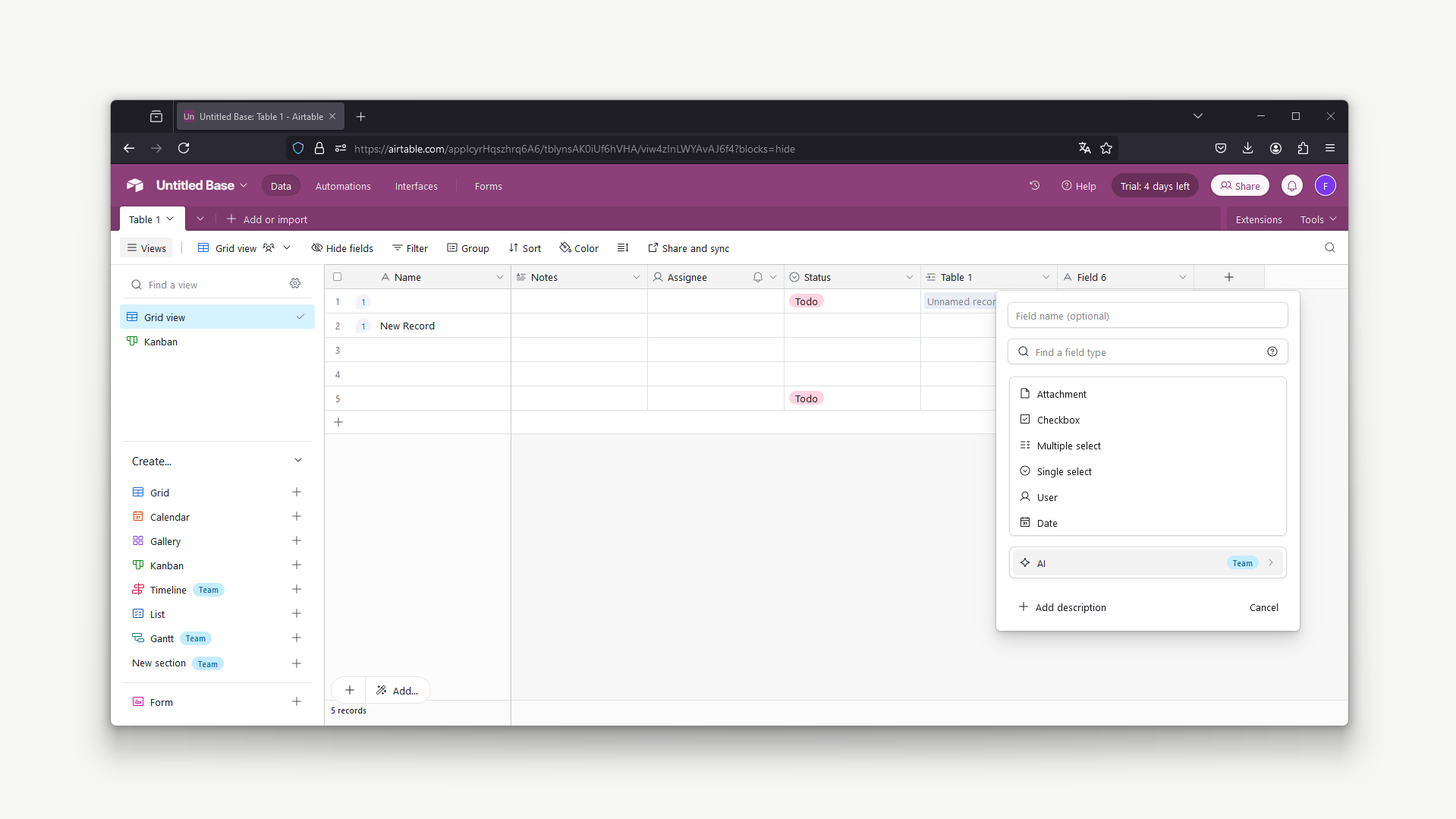Add a New section plus icon

coord(297,663)
